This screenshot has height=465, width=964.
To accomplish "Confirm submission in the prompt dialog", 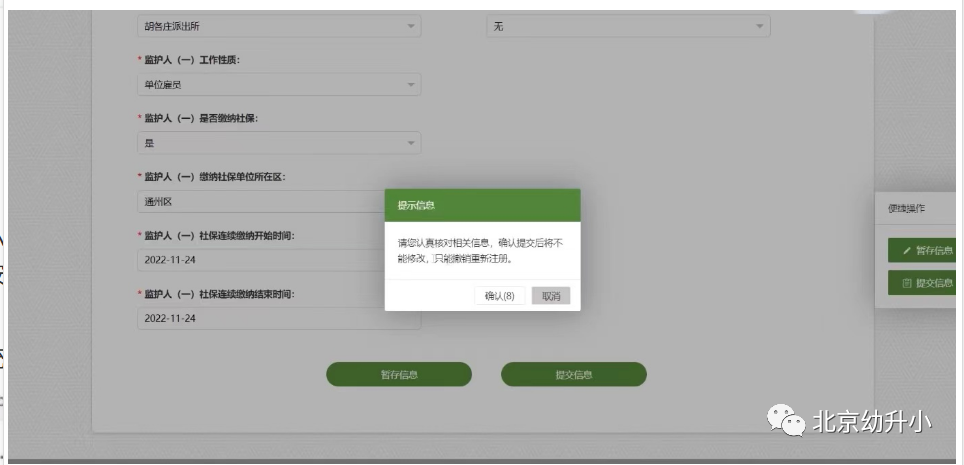I will pyautogui.click(x=499, y=296).
